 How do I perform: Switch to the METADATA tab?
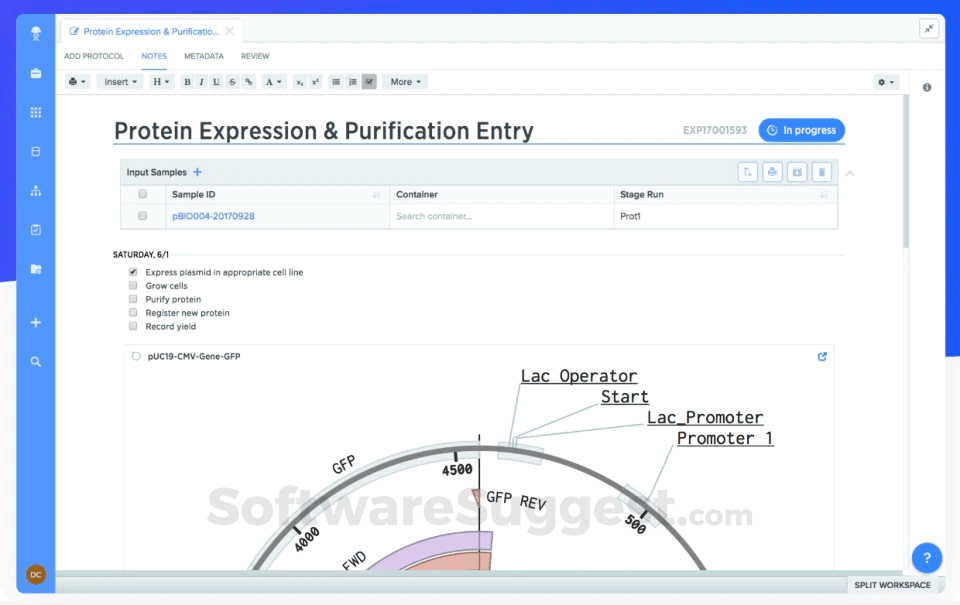(203, 56)
